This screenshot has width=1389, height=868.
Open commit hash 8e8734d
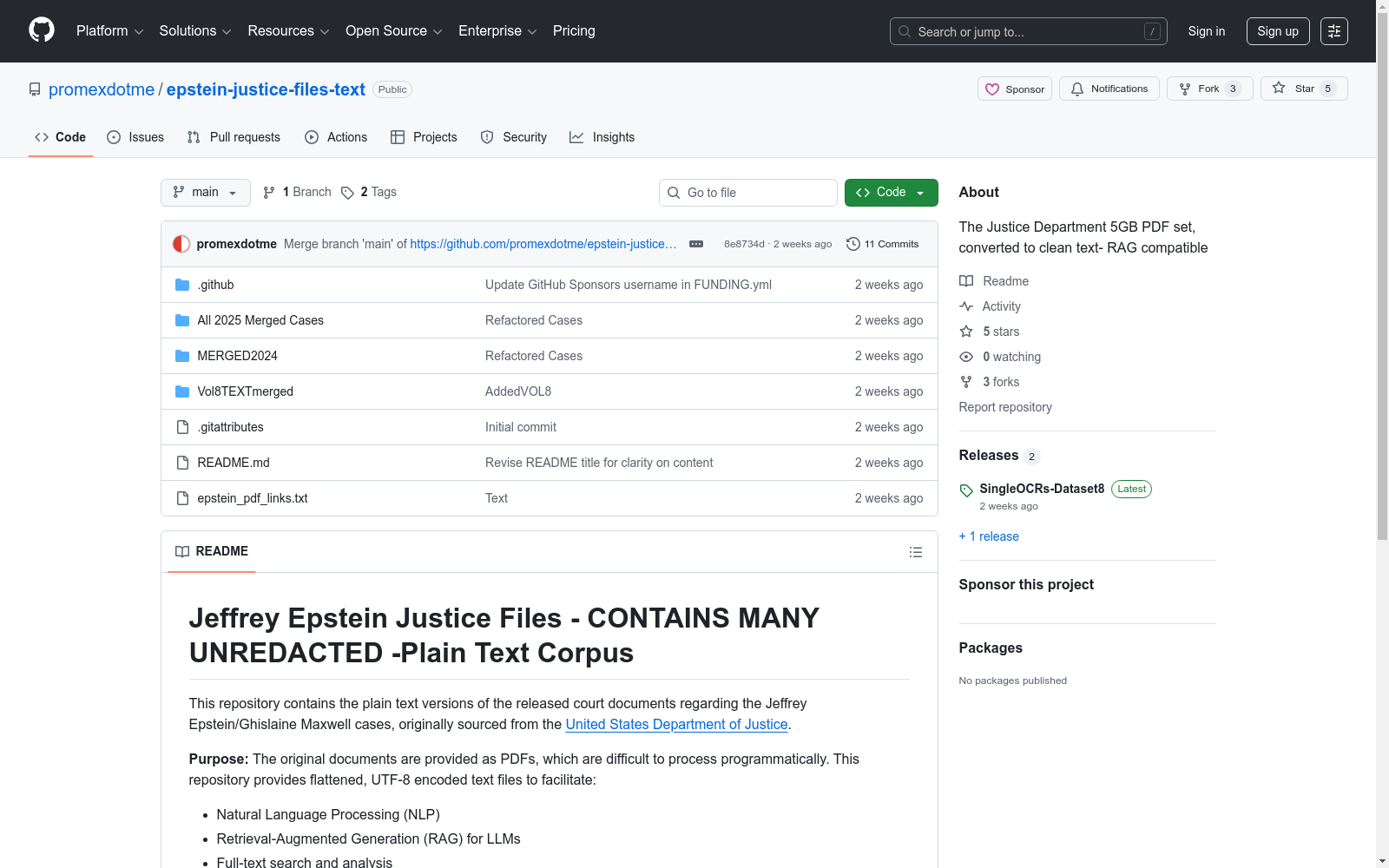(x=744, y=244)
